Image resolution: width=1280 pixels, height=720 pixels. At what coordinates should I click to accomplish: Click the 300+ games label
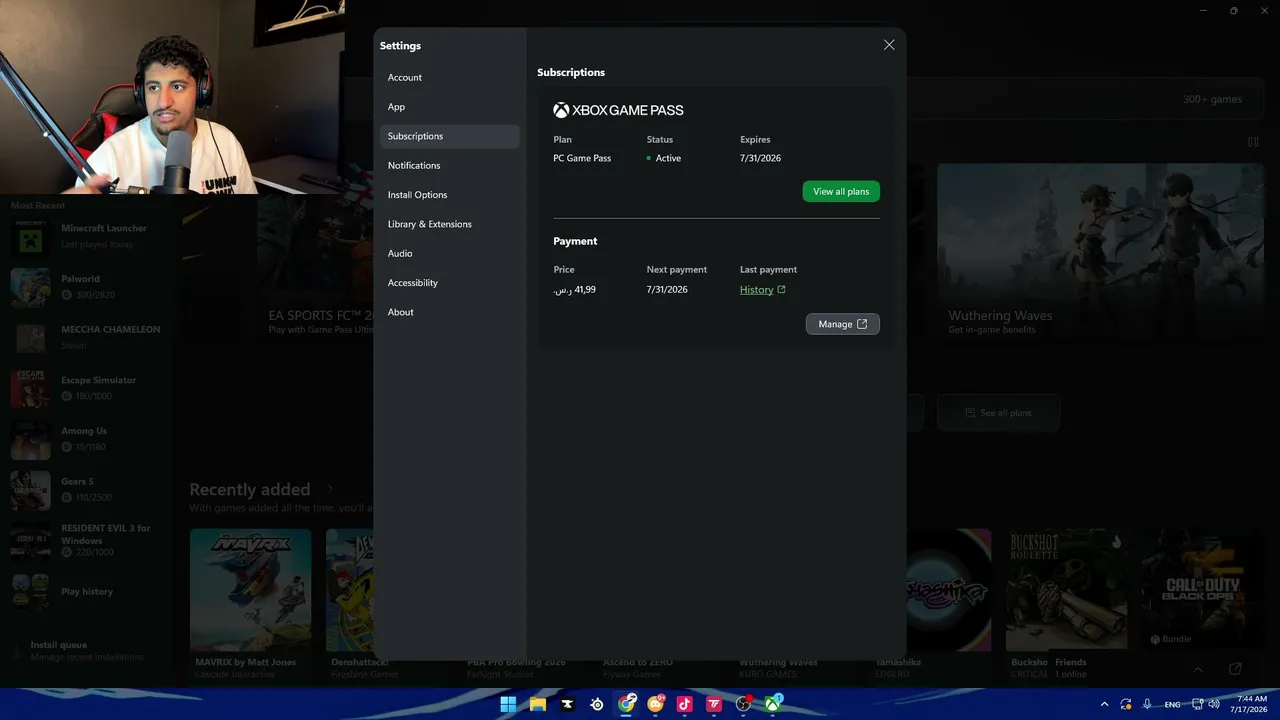click(1212, 99)
